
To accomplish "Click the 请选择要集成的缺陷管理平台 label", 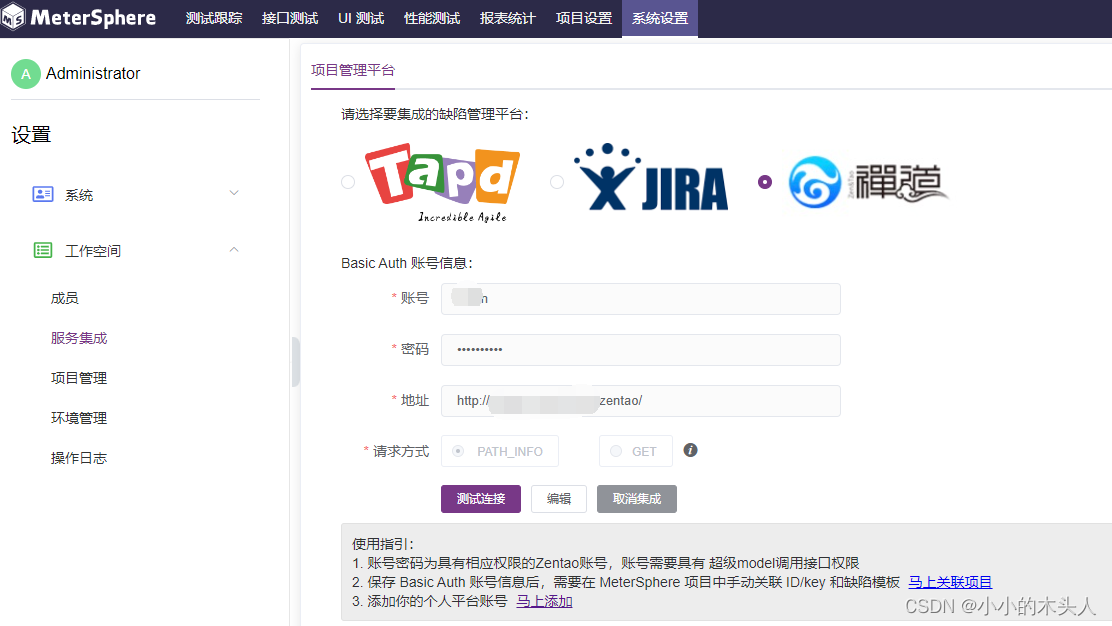I will pyautogui.click(x=435, y=114).
